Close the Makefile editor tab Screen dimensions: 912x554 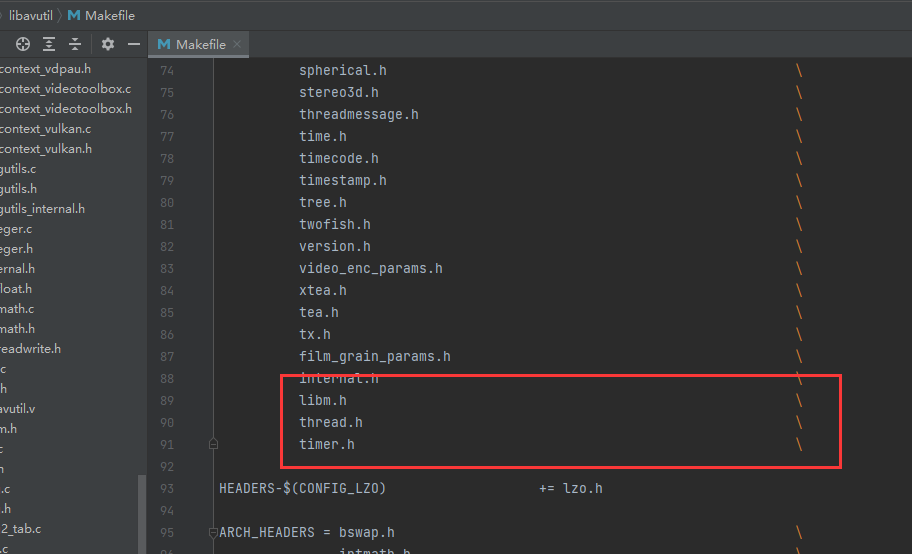click(237, 45)
